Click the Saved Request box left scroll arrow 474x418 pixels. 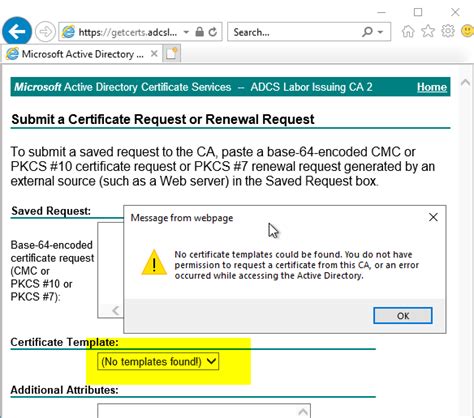coord(115,310)
